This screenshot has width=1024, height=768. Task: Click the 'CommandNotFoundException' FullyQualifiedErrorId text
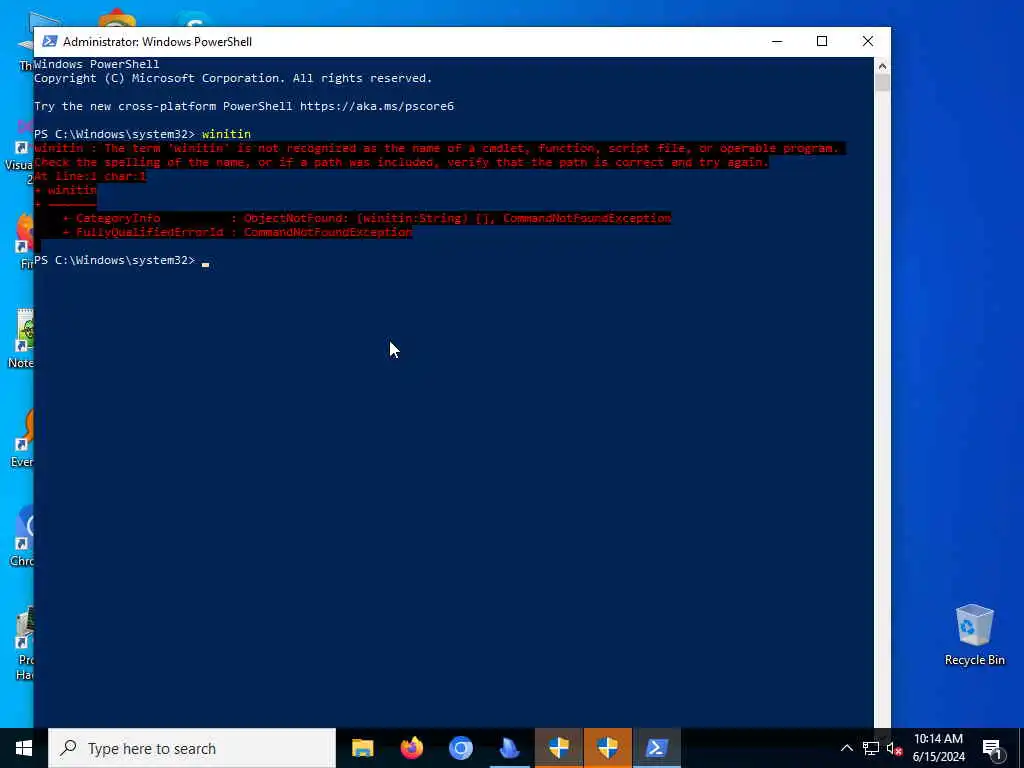[328, 232]
